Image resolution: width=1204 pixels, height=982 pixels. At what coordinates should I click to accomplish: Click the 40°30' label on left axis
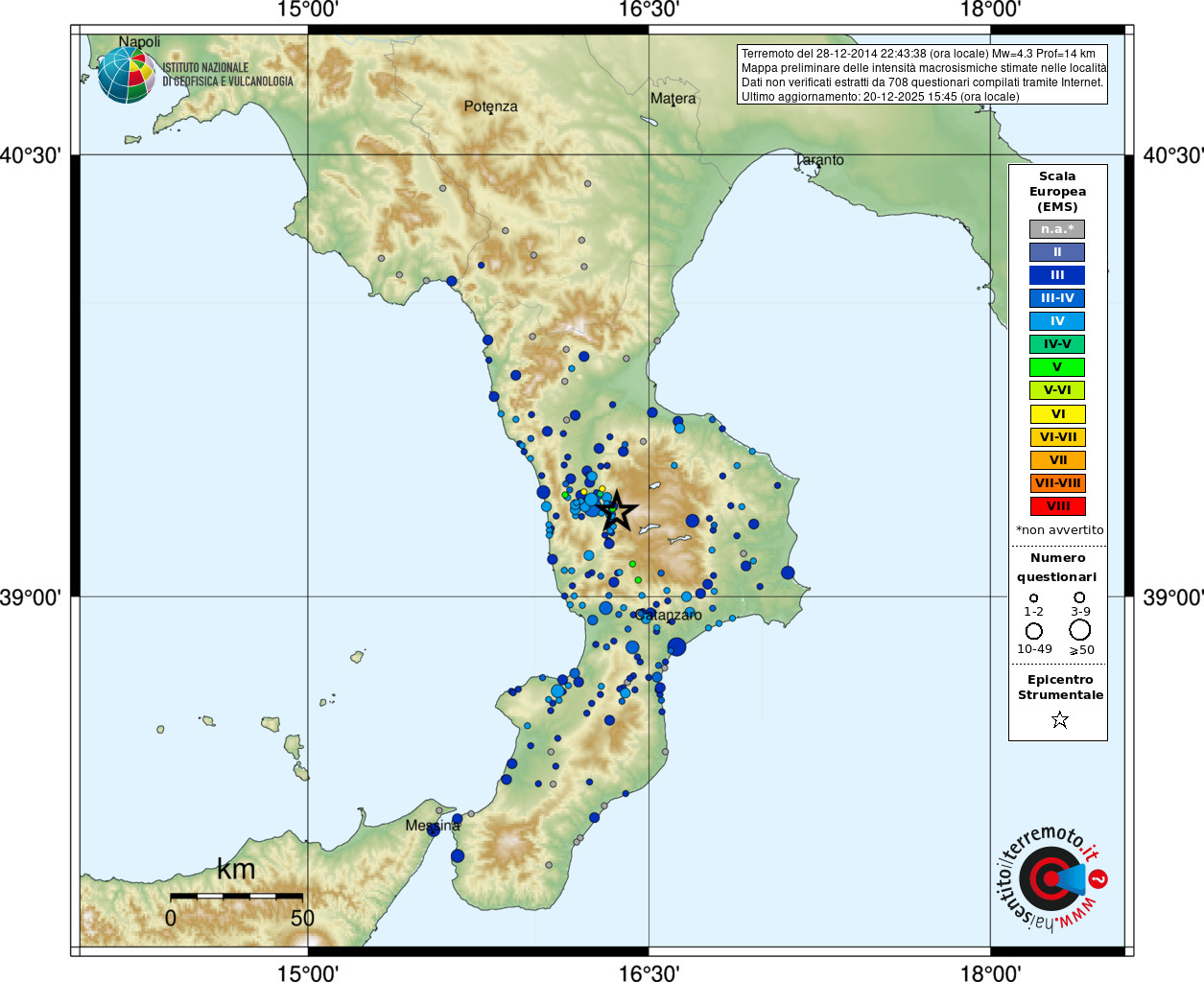click(32, 155)
